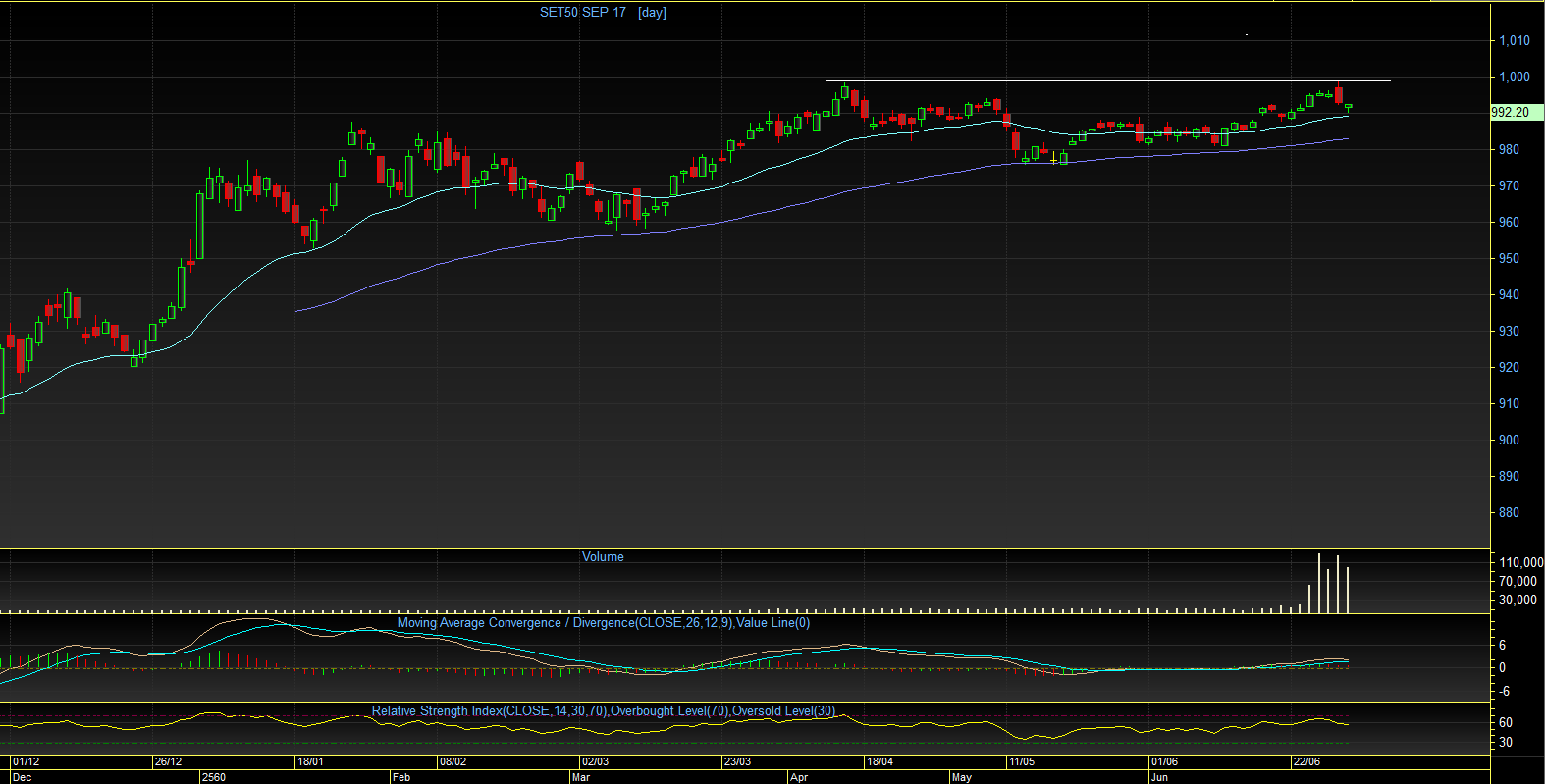Select the MACD axis value -6
Image resolution: width=1545 pixels, height=784 pixels.
[x=1503, y=691]
